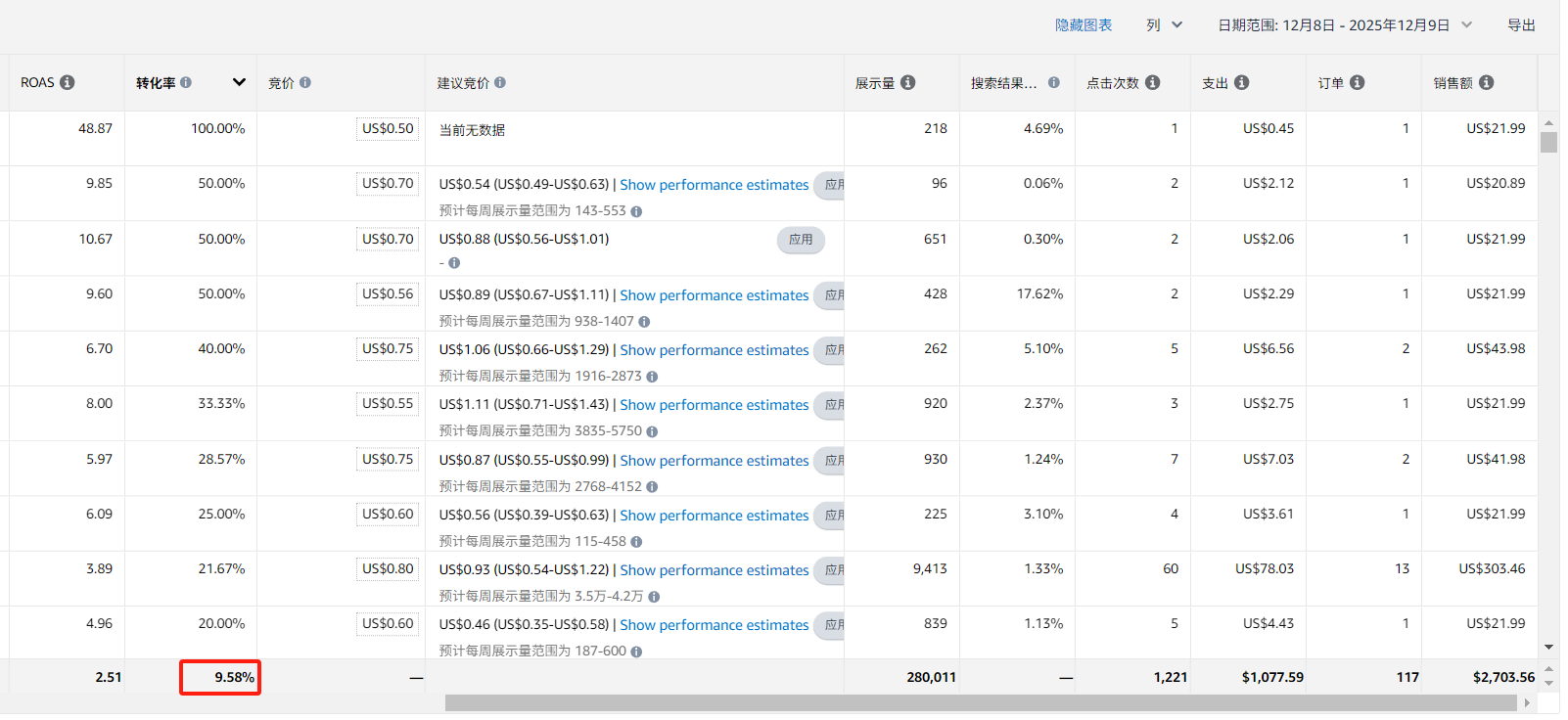Image resolution: width=1568 pixels, height=720 pixels.
Task: Click info icon beside 销售额 header
Action: (1487, 83)
